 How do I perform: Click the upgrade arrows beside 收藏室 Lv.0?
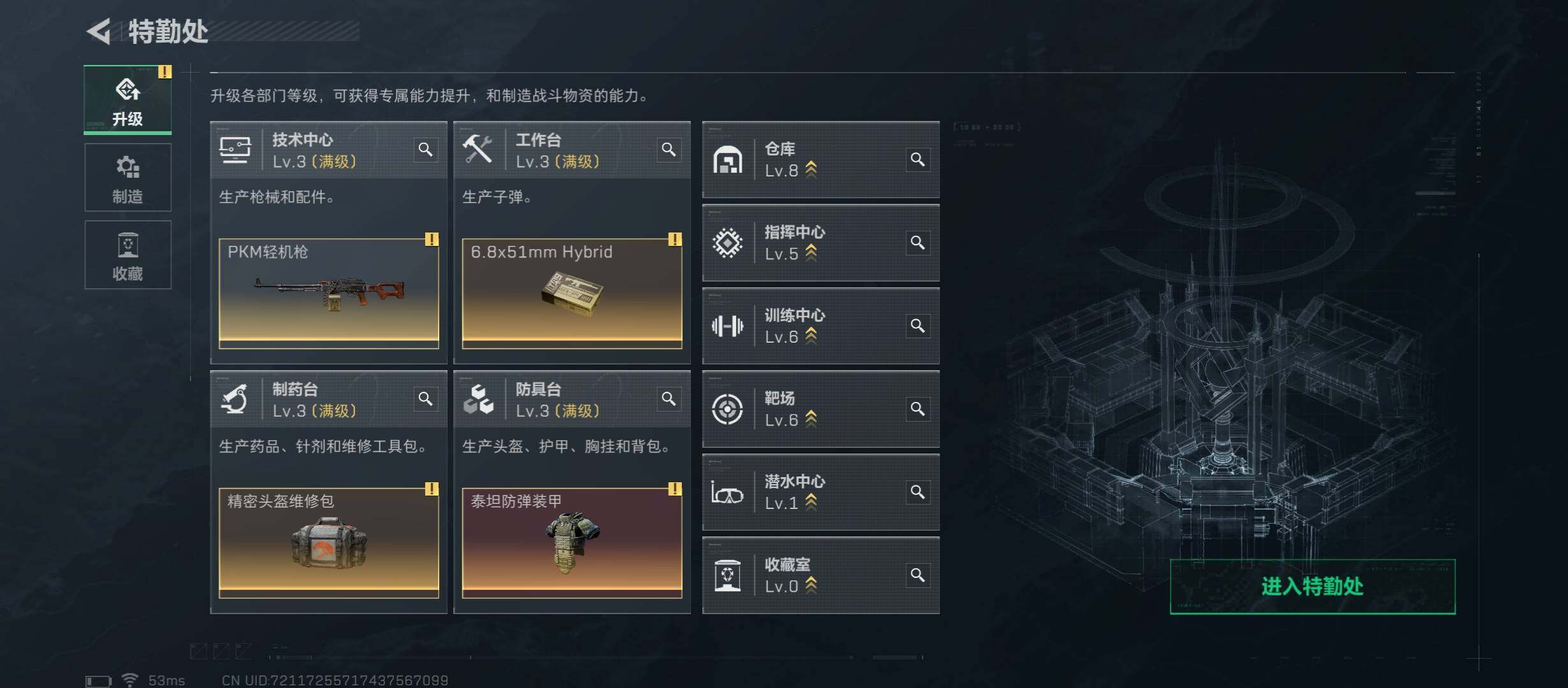[x=811, y=585]
